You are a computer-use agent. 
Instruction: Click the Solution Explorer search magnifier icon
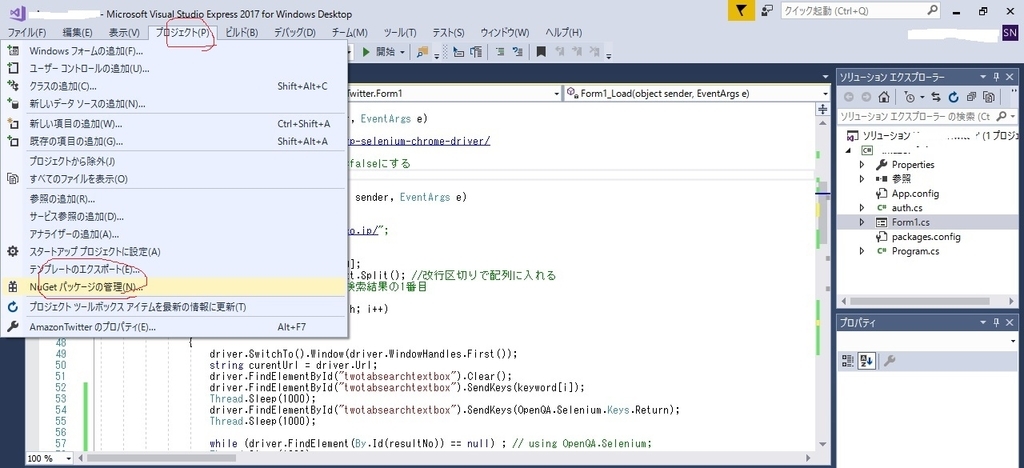point(1000,116)
